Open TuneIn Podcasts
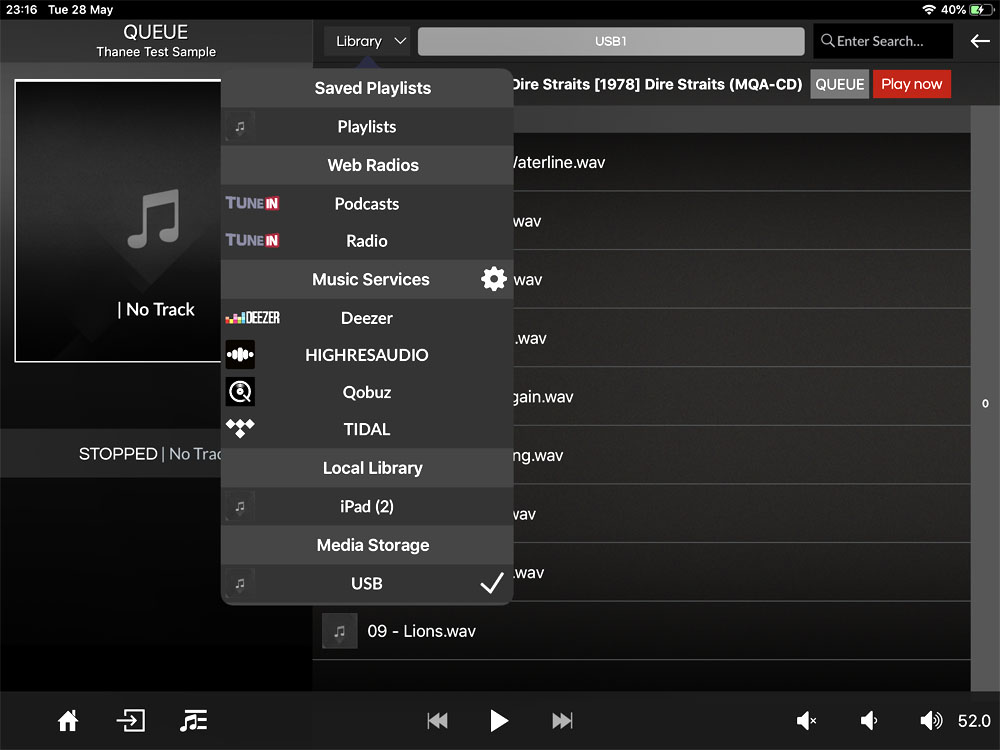Viewport: 1000px width, 750px height. (366, 204)
